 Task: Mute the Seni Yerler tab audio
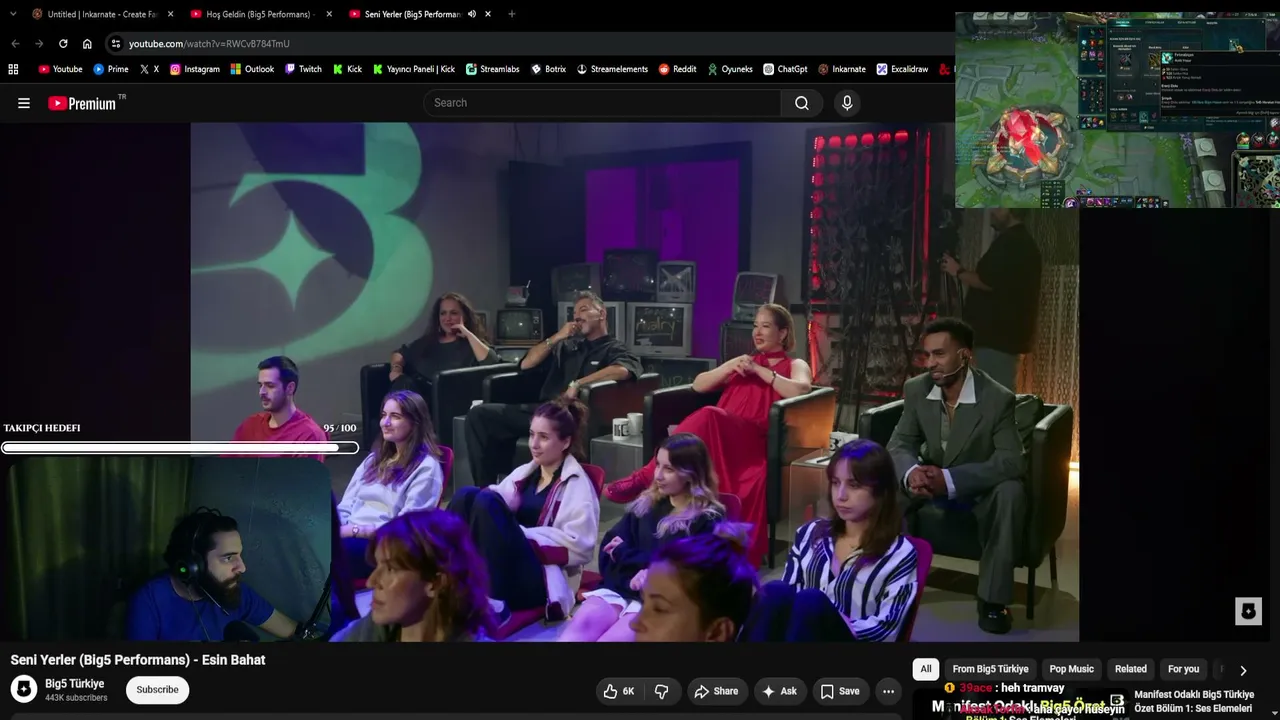[x=472, y=14]
